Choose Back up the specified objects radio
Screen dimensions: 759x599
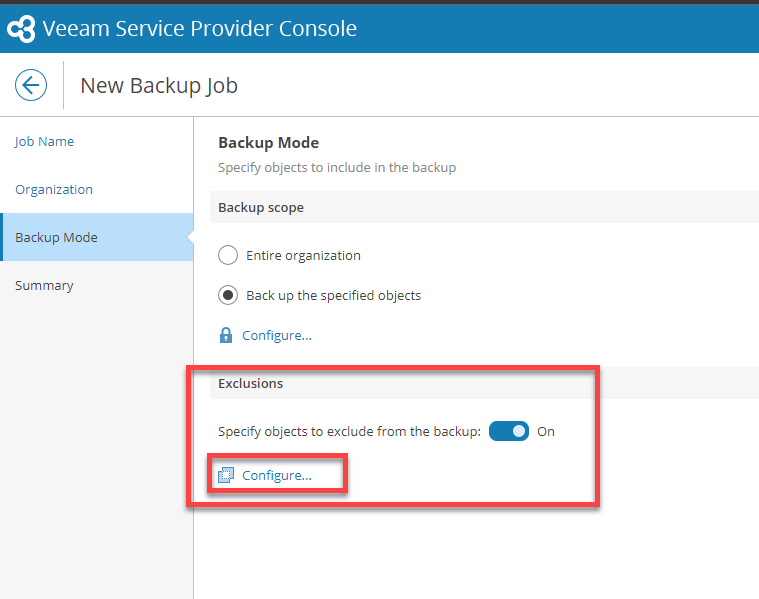(228, 295)
